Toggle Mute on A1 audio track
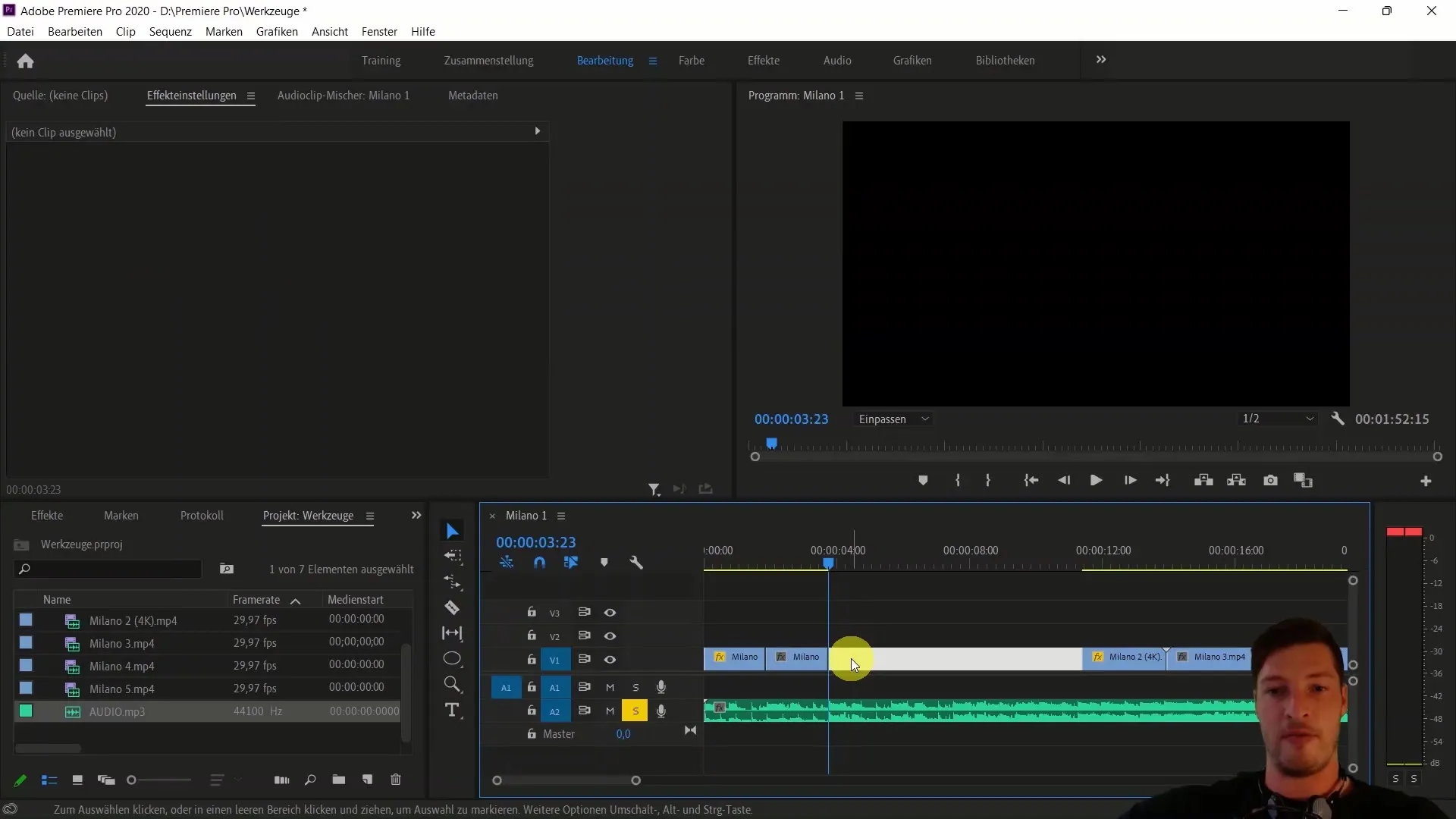Image resolution: width=1456 pixels, height=819 pixels. click(610, 687)
